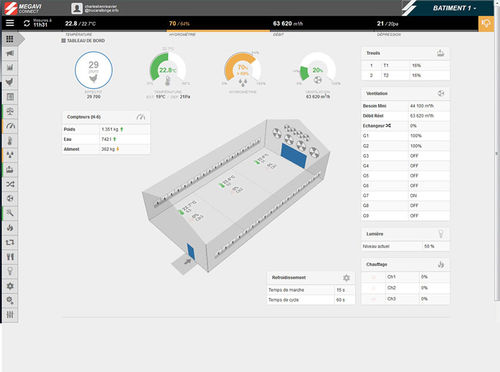
Task: Click the orange hygrometry gauge 70%
Action: tap(242, 69)
